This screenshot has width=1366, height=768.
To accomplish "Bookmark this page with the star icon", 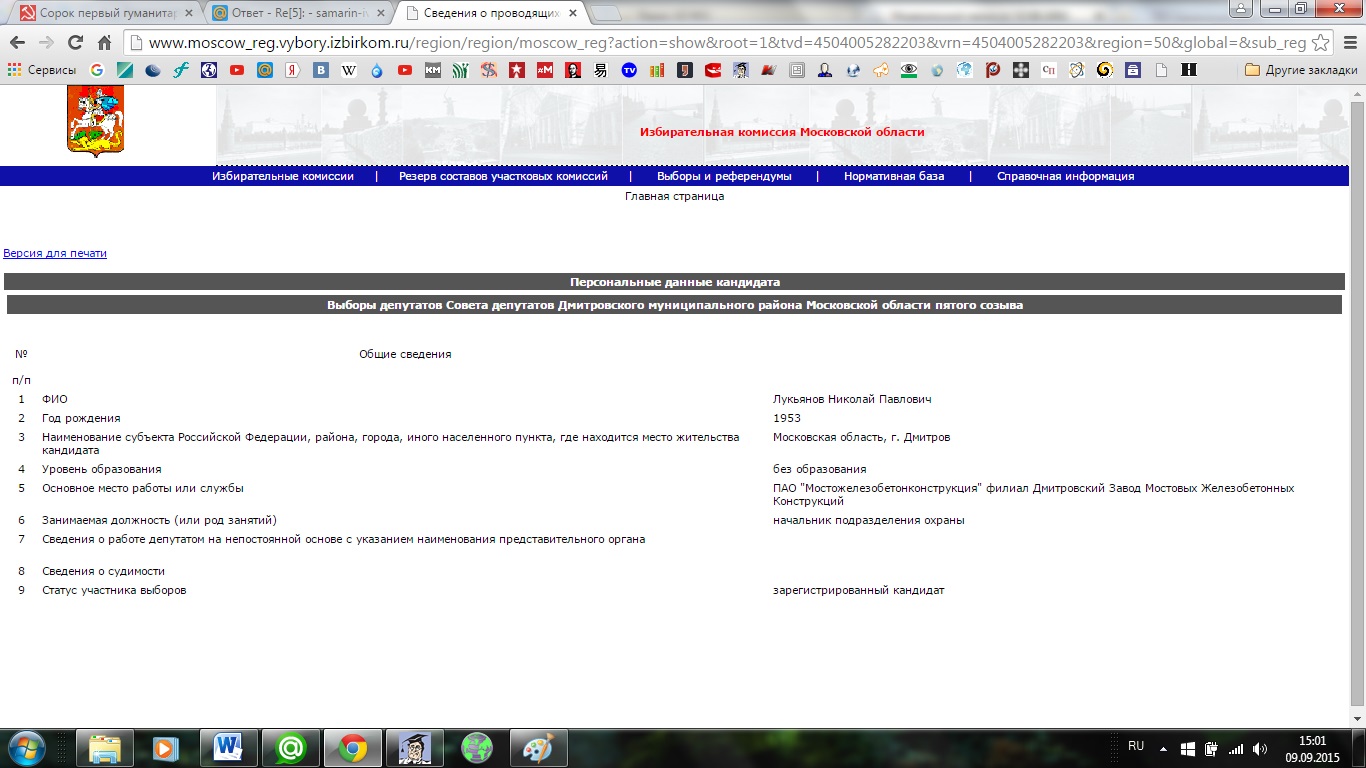I will [x=1320, y=43].
